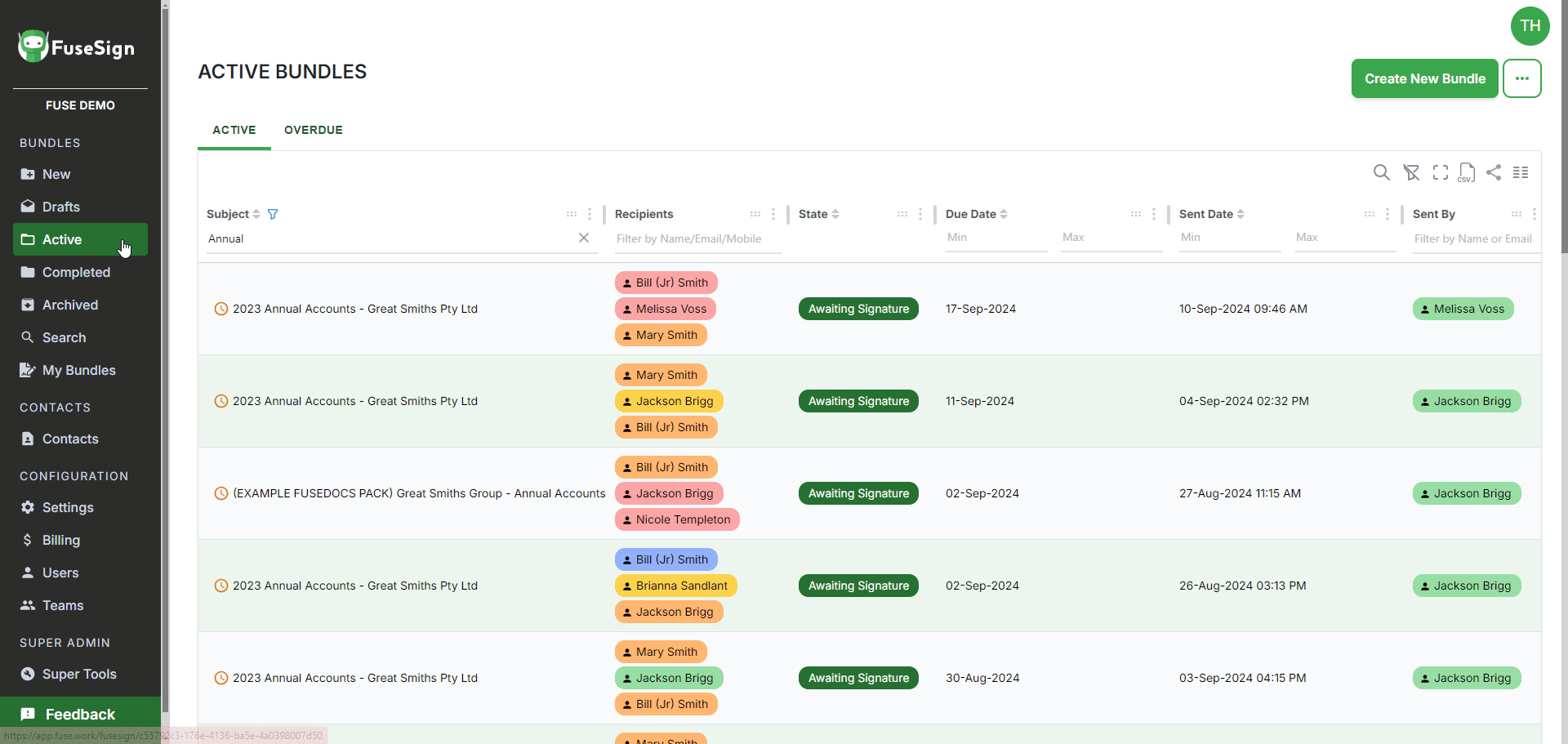Viewport: 1568px width, 744px height.
Task: Clear all filters with crossed-funnel icon
Action: coord(1411,172)
